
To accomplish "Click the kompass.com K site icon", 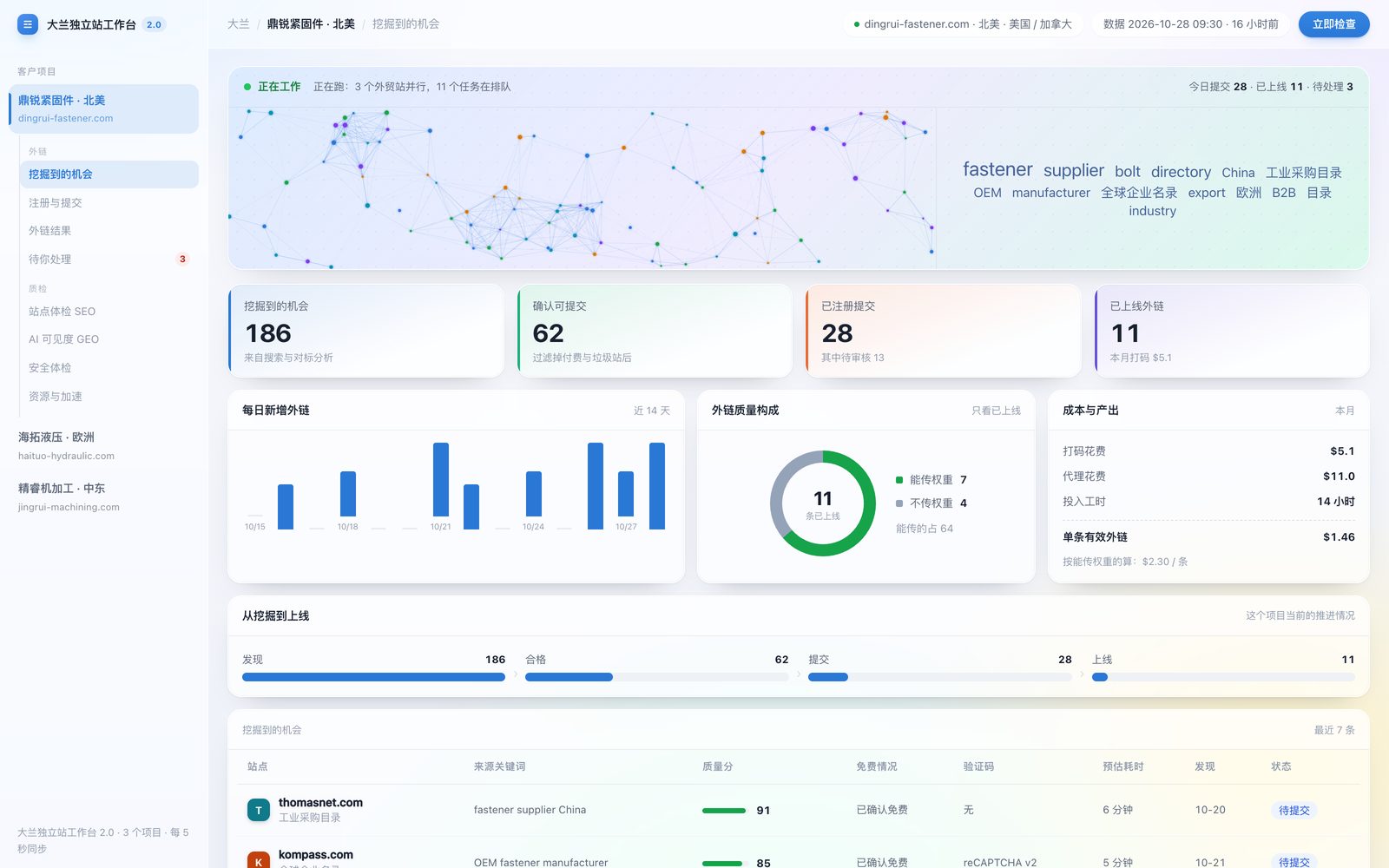I will [x=259, y=860].
